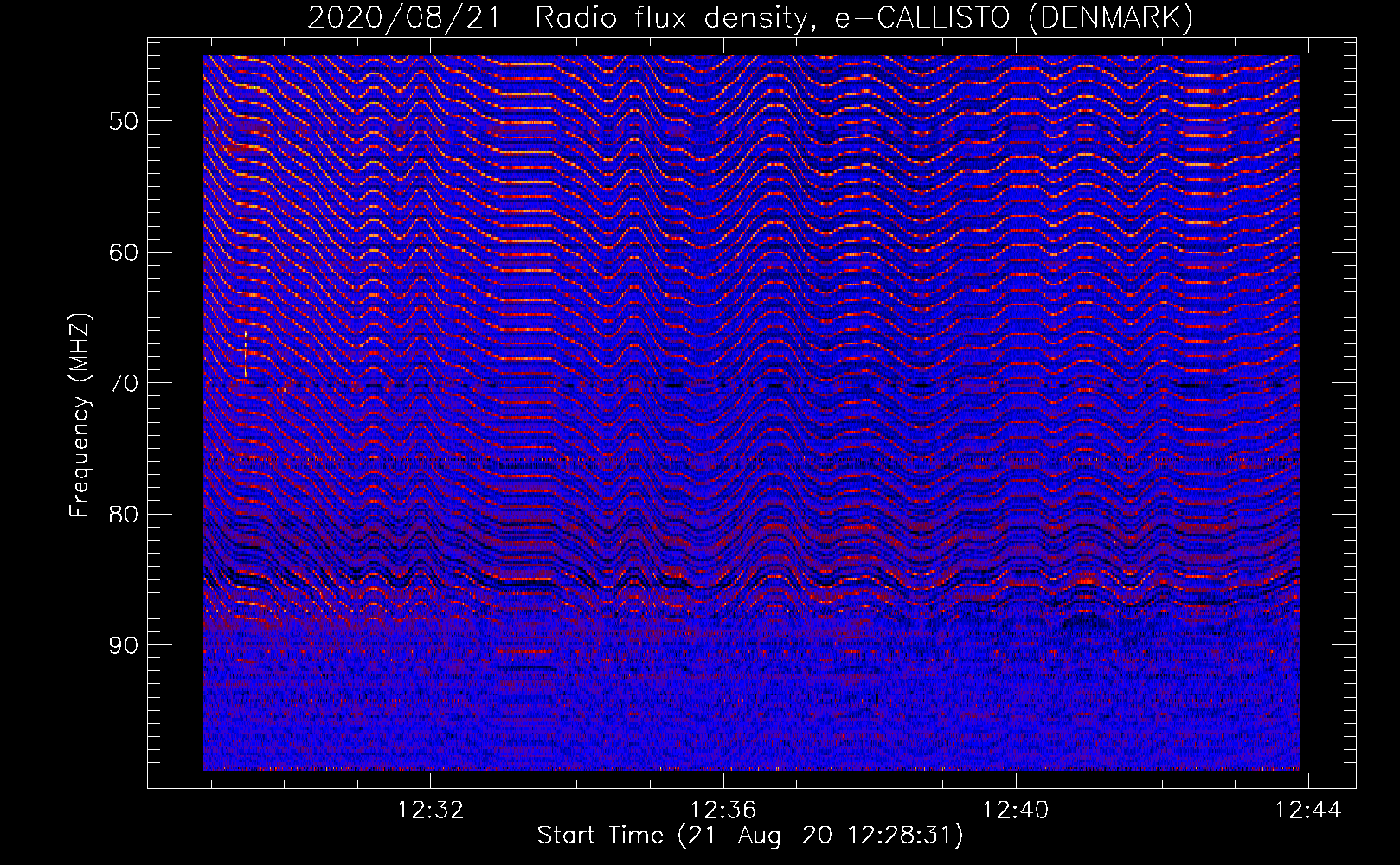Click the 12:36 time tick label
The image size is (1400, 865).
722,810
